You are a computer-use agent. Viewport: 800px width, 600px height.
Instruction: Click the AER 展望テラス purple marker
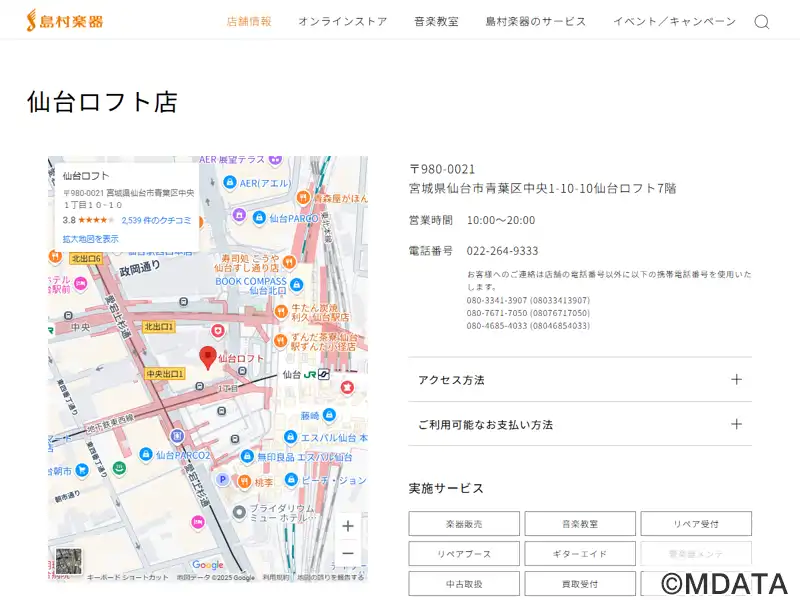point(276,160)
